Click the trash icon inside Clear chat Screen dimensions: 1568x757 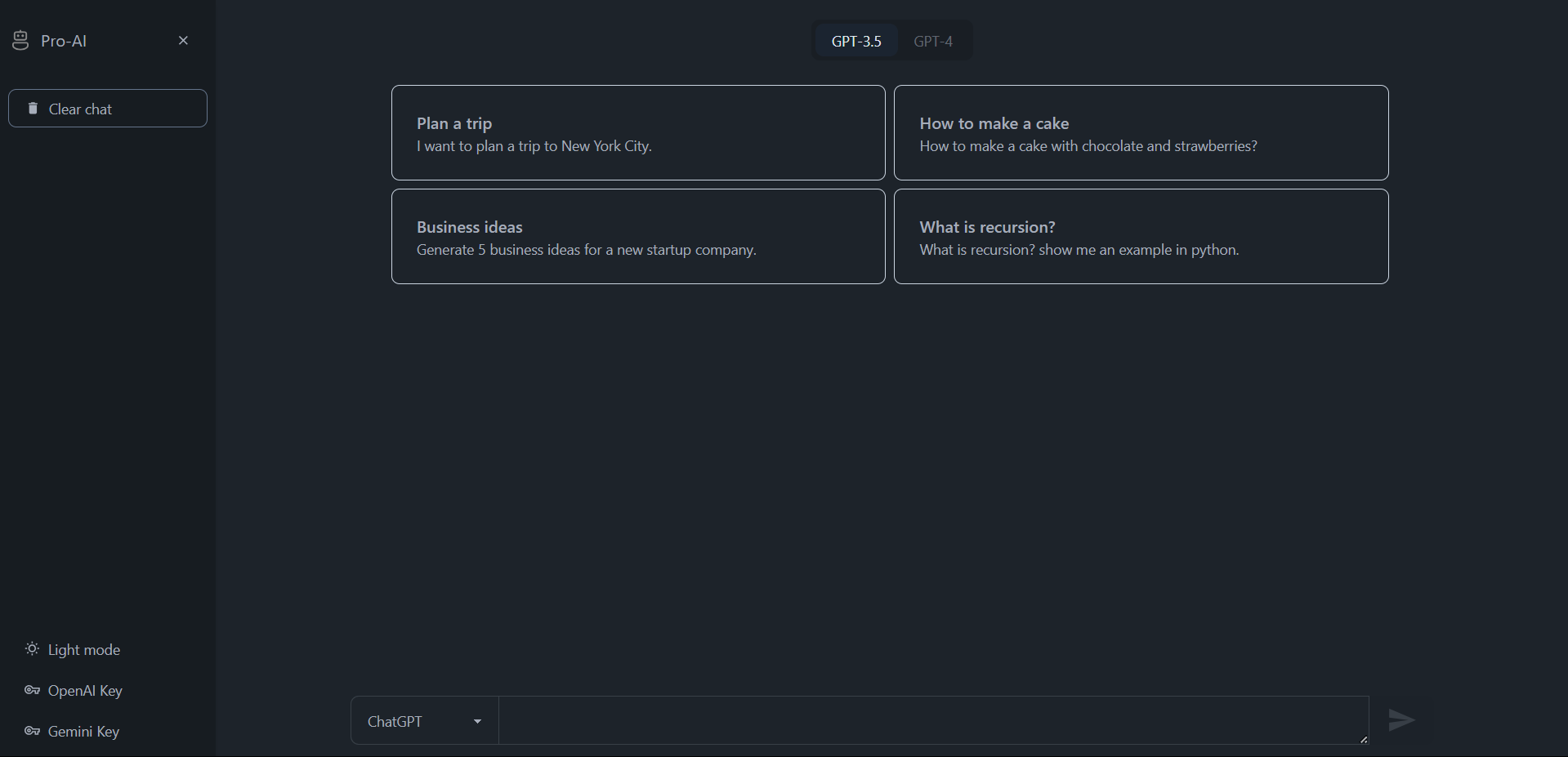33,108
